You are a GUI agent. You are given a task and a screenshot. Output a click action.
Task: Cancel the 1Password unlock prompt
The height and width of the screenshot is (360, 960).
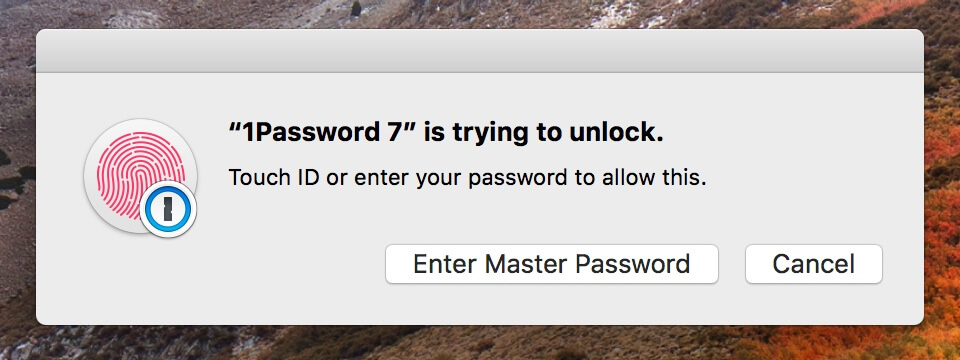[x=814, y=264]
